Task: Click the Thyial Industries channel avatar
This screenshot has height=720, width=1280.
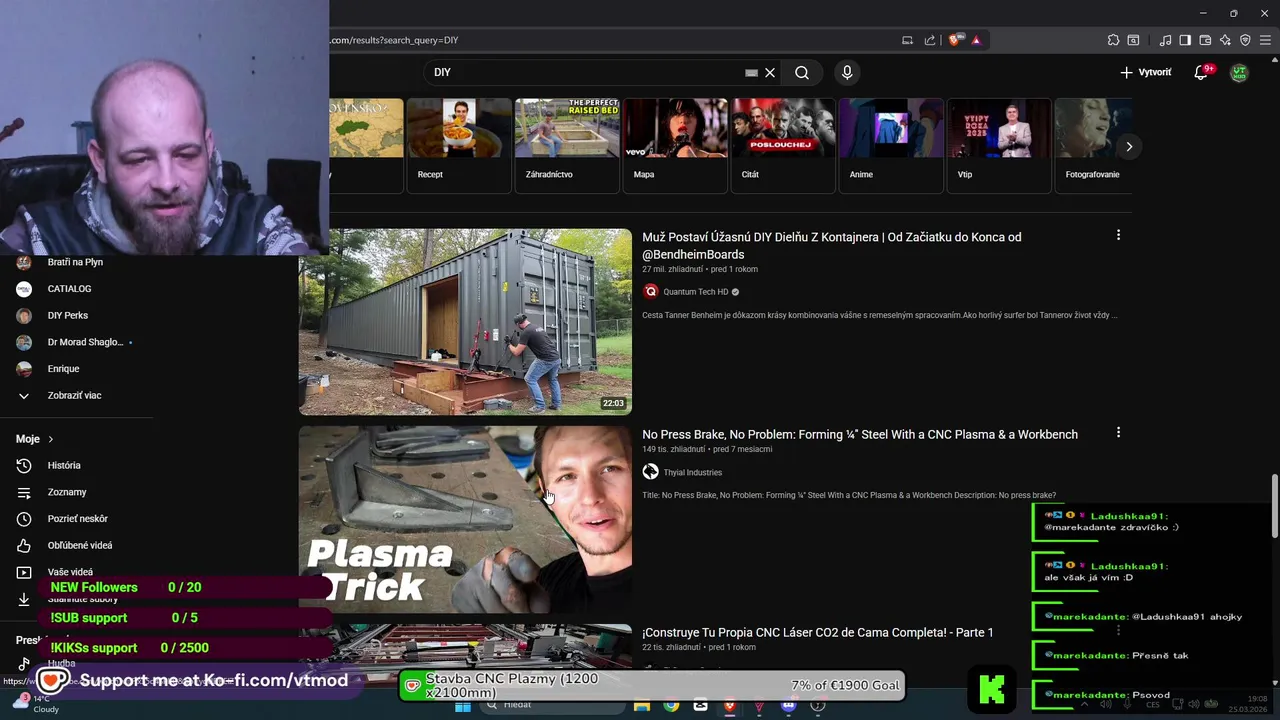Action: (x=651, y=472)
